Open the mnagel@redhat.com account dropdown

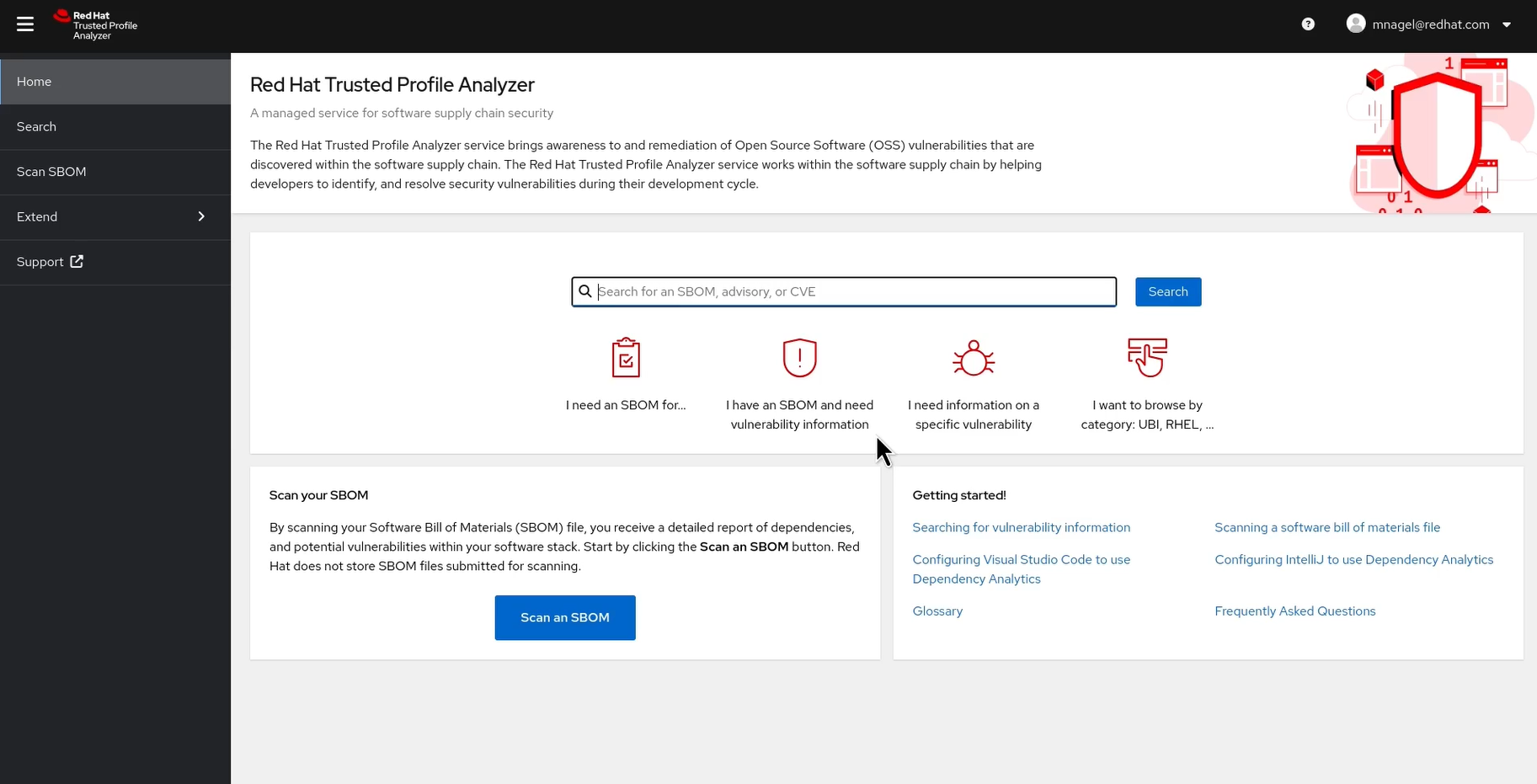1429,24
